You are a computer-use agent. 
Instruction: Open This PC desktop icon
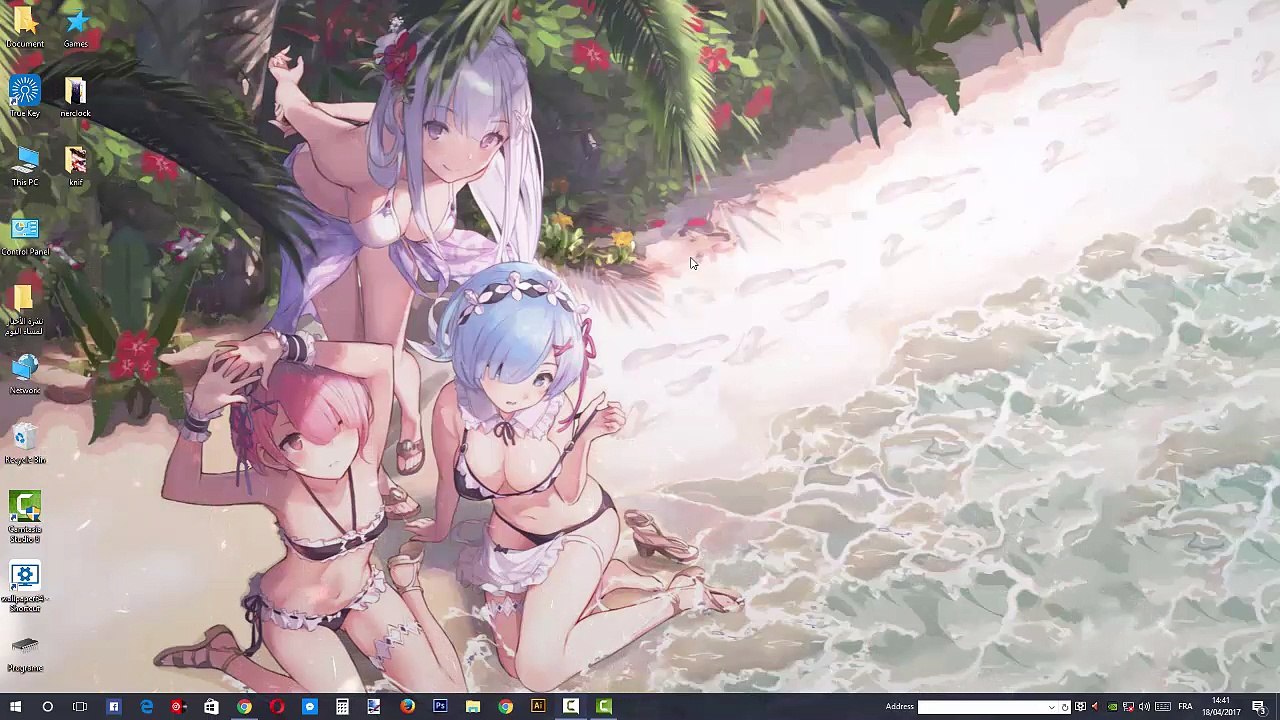(25, 166)
